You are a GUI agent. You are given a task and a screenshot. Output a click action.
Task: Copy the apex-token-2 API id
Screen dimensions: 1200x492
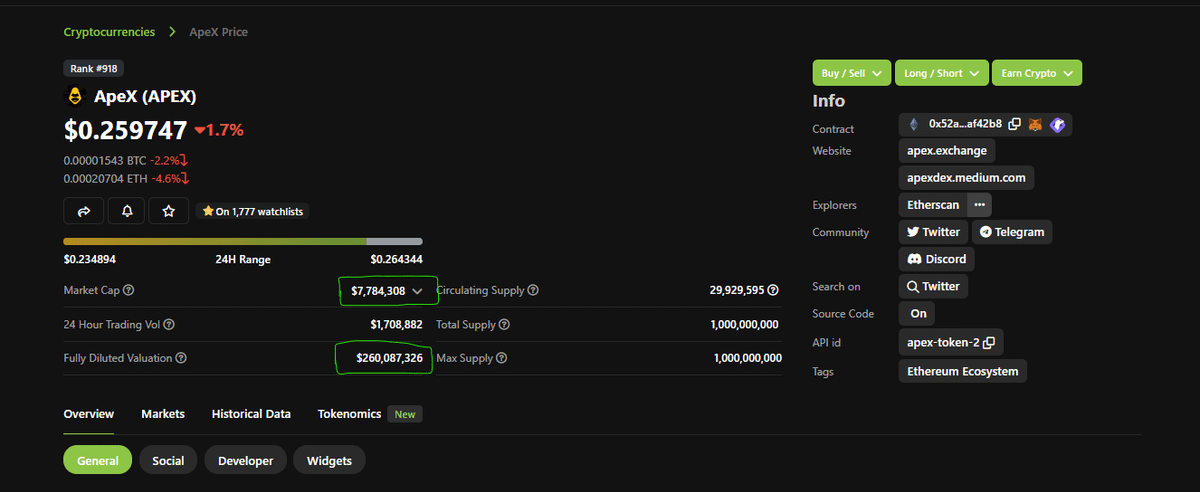pos(989,342)
